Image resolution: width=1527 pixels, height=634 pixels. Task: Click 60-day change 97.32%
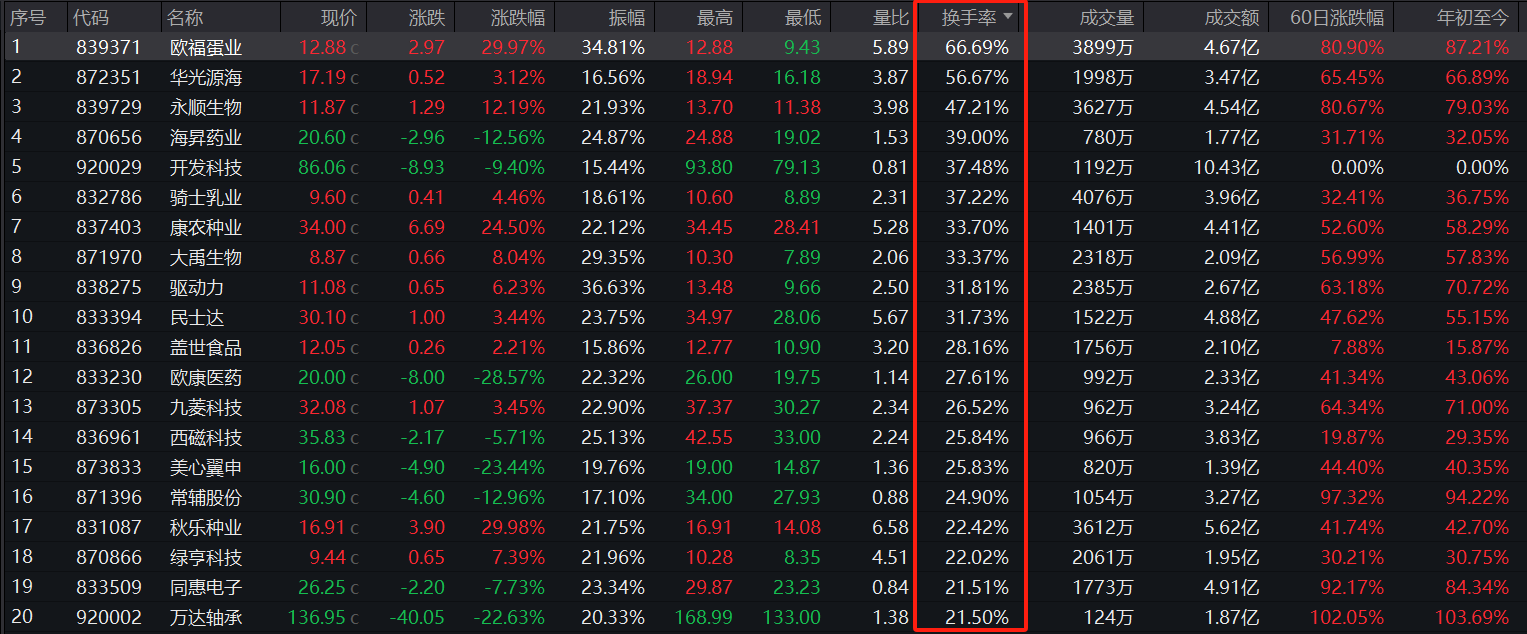click(1352, 497)
